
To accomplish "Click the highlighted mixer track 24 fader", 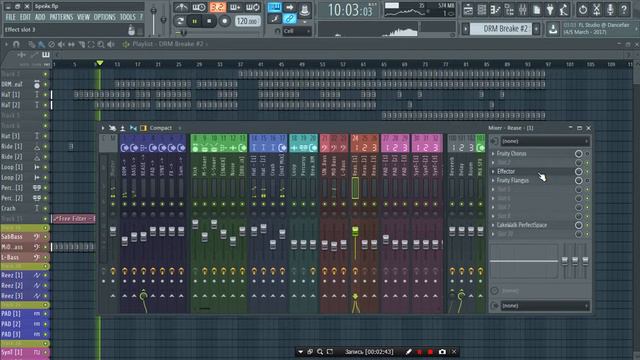I will [355, 231].
